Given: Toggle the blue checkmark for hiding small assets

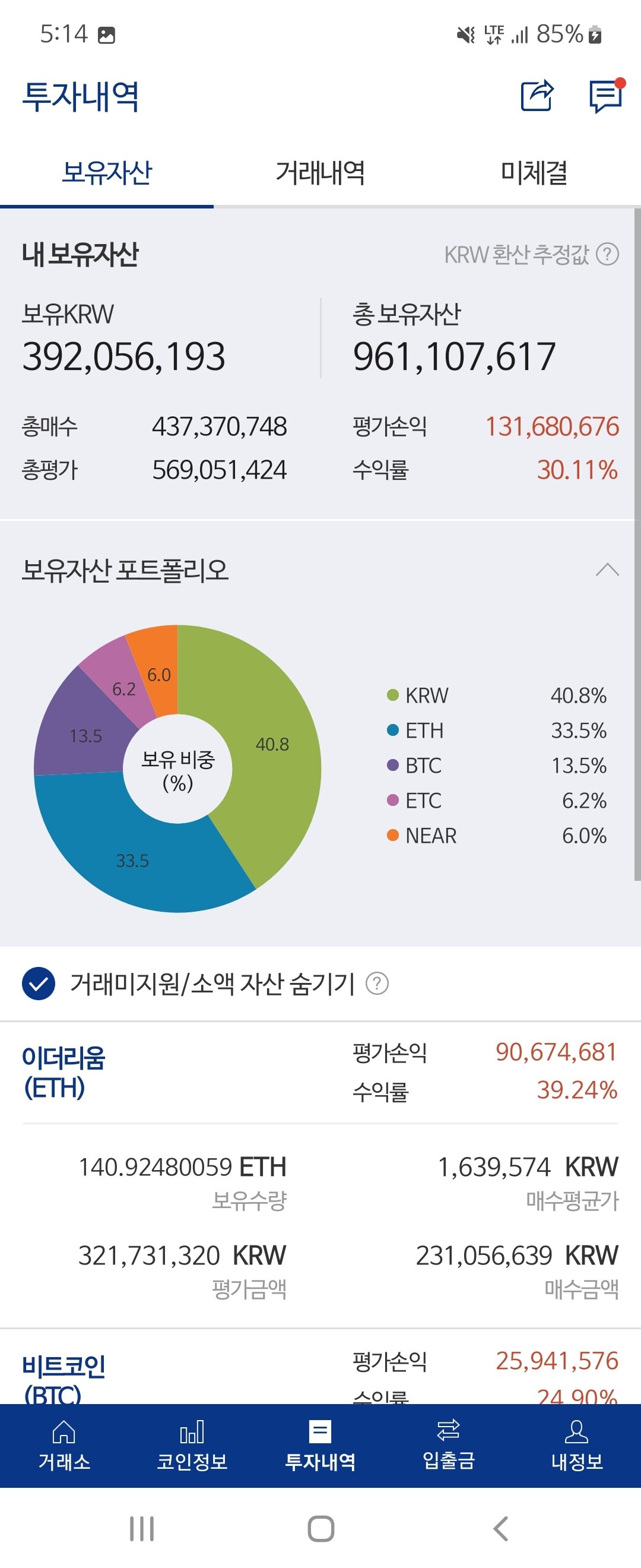Looking at the screenshot, I should (38, 983).
